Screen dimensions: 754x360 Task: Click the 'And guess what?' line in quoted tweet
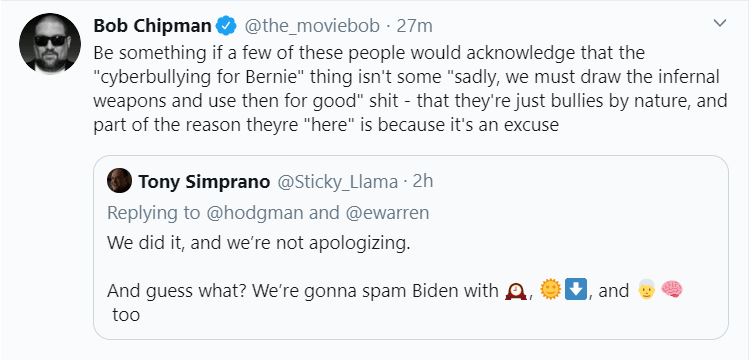tap(394, 302)
